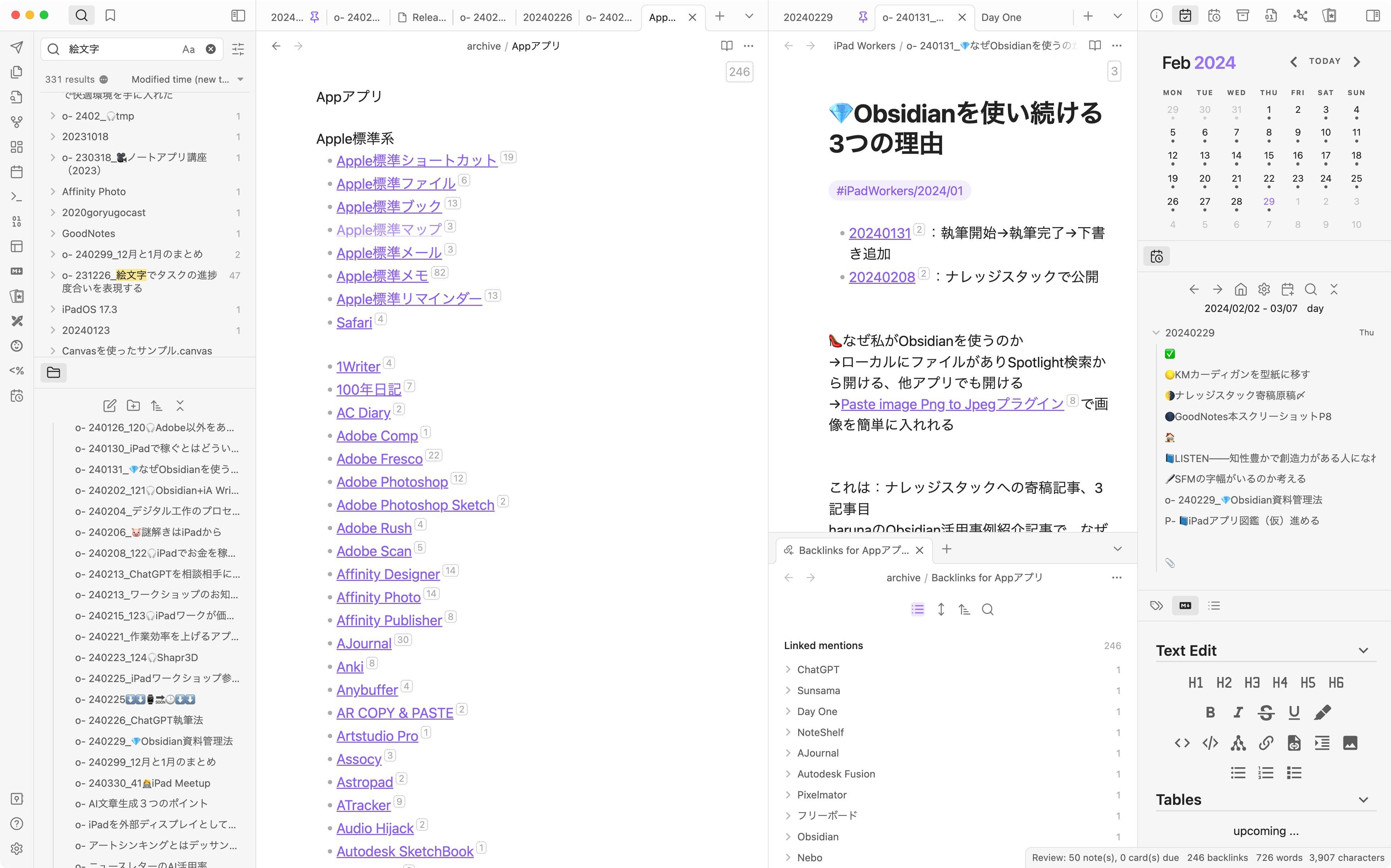Select February 14 in the calendar

1236,155
